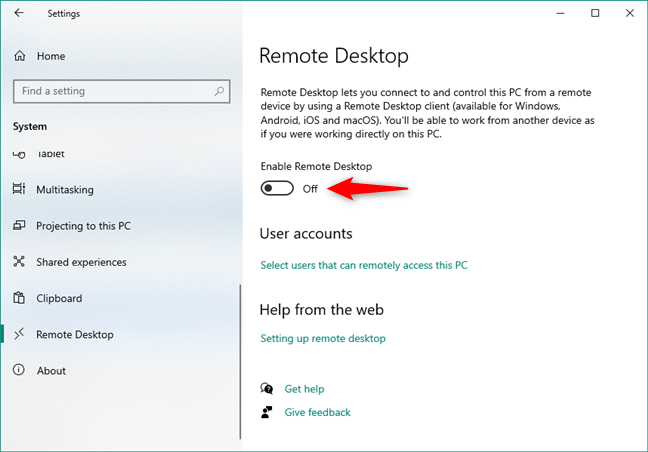The height and width of the screenshot is (452, 648).
Task: Minimize the Settings window
Action: pyautogui.click(x=560, y=13)
